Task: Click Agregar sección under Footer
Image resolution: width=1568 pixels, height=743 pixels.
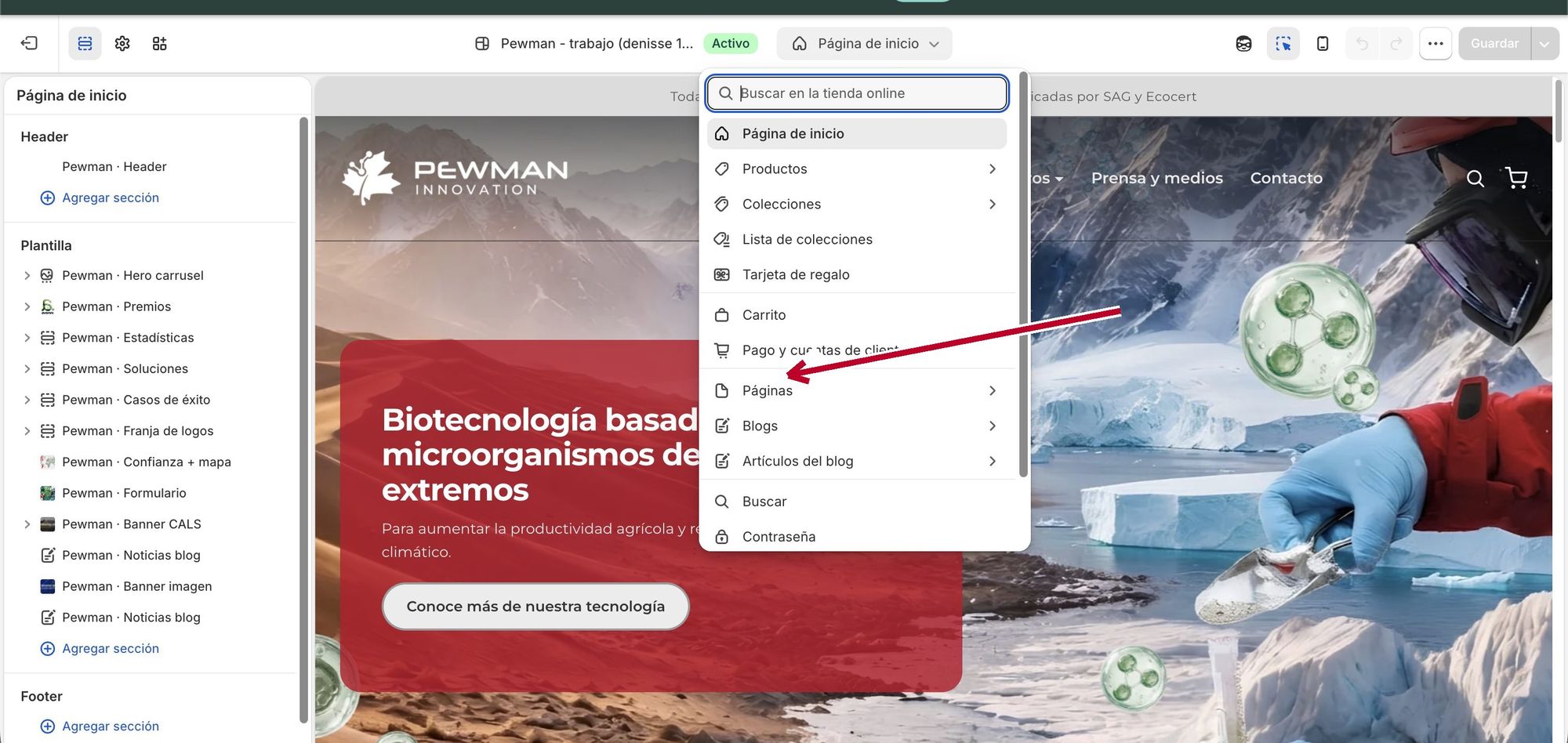Action: click(100, 726)
